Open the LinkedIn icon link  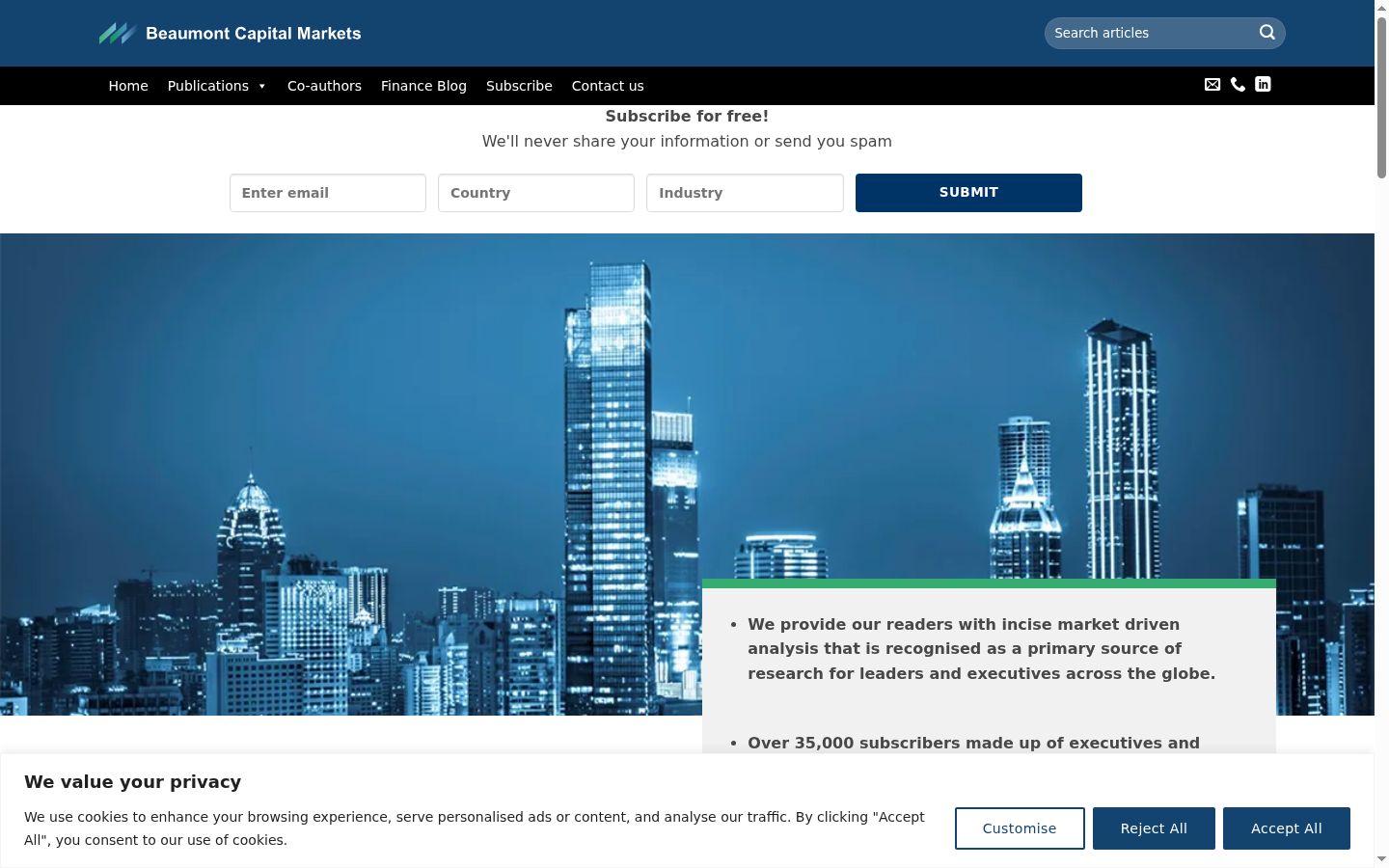pos(1263,85)
